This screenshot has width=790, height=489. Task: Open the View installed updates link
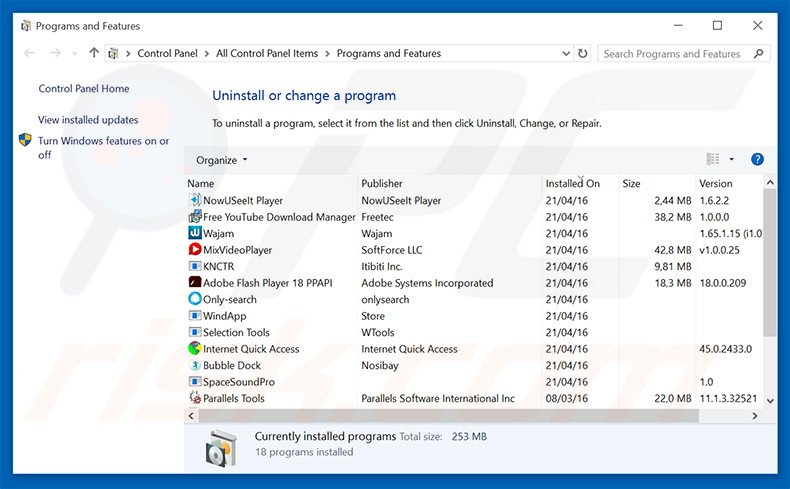pos(88,120)
